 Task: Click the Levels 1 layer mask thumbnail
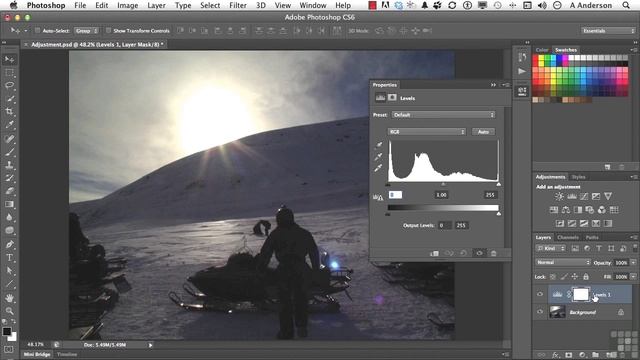[581, 294]
